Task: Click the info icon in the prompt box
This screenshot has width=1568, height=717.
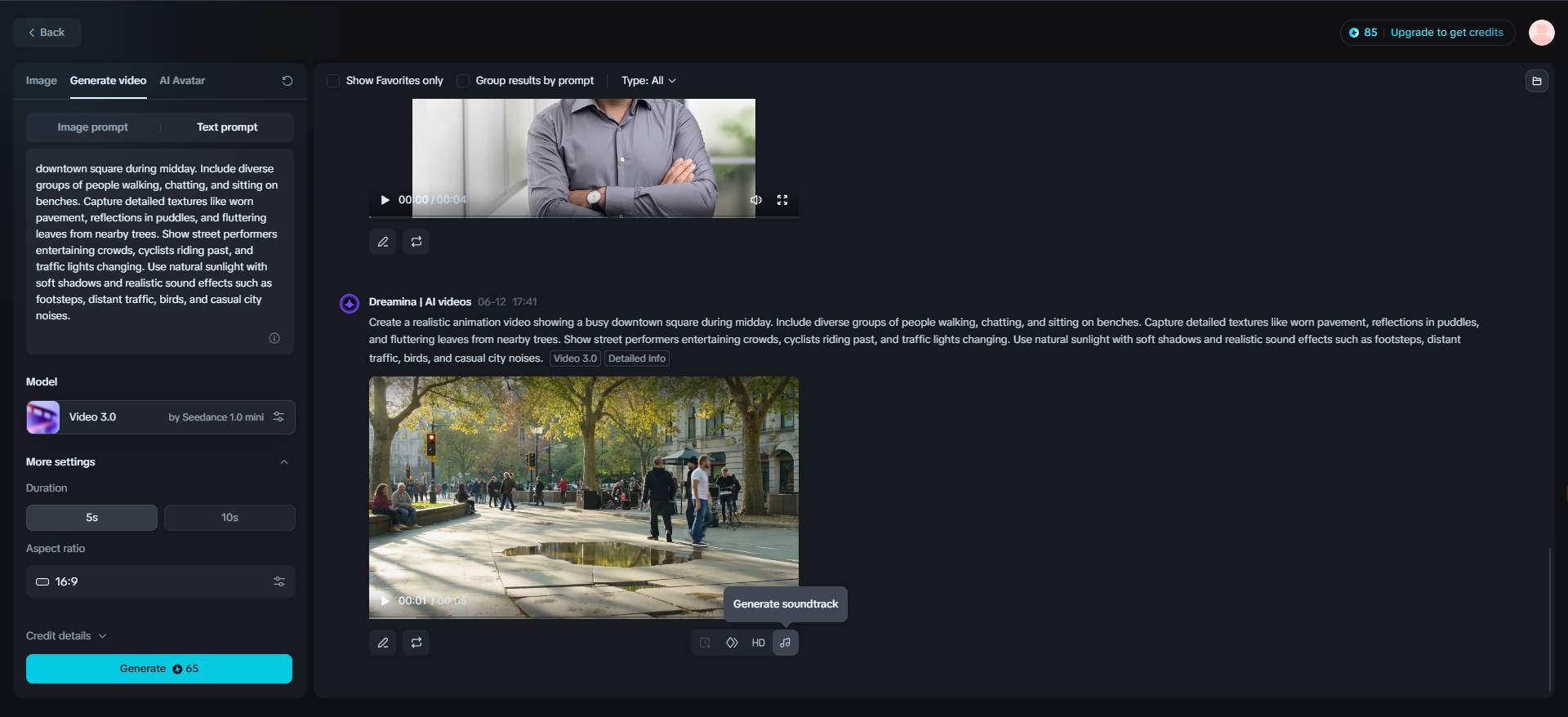Action: (274, 338)
